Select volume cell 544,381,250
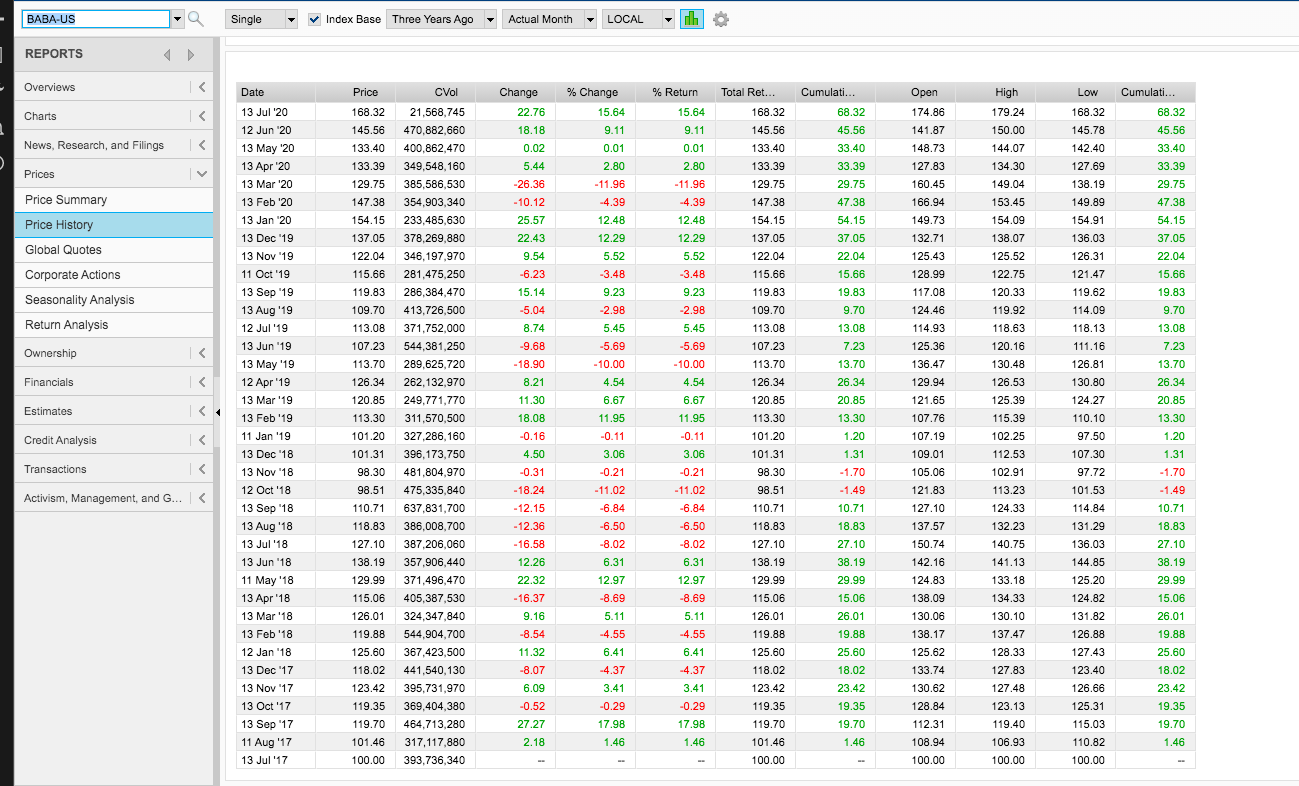Screen dimensions: 1299x786 (x=434, y=346)
